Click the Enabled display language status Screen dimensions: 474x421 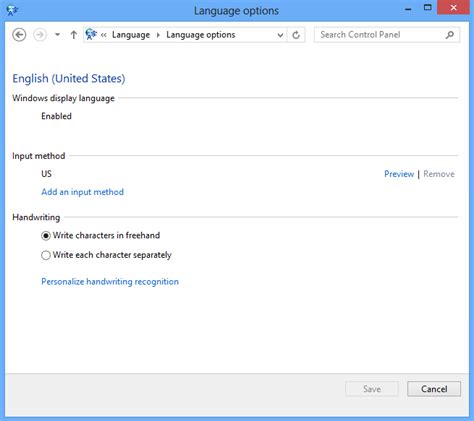[56, 116]
